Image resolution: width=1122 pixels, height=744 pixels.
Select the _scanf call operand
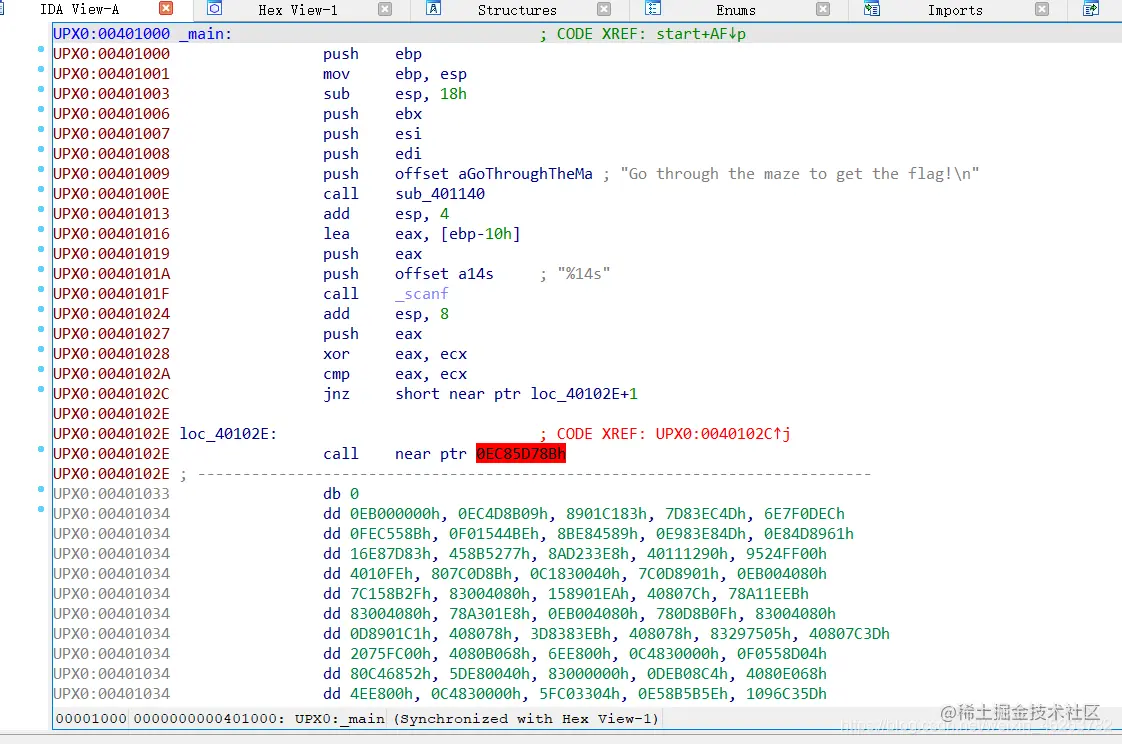pos(421,294)
